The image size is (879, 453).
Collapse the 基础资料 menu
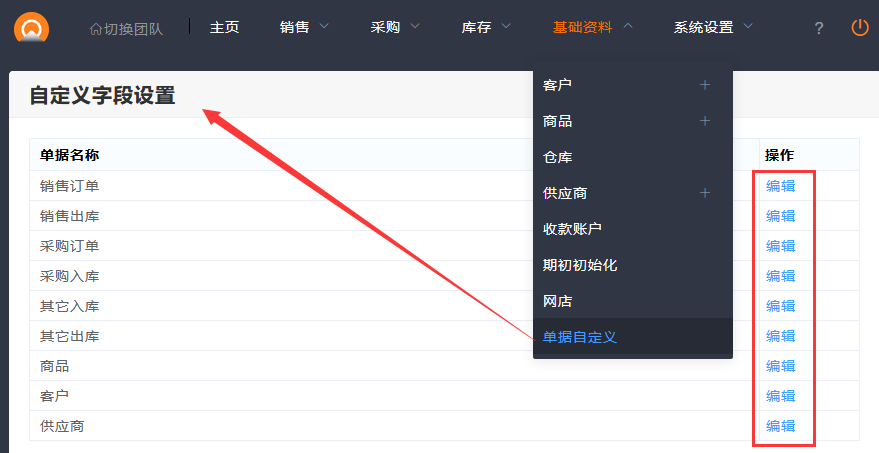(x=592, y=28)
